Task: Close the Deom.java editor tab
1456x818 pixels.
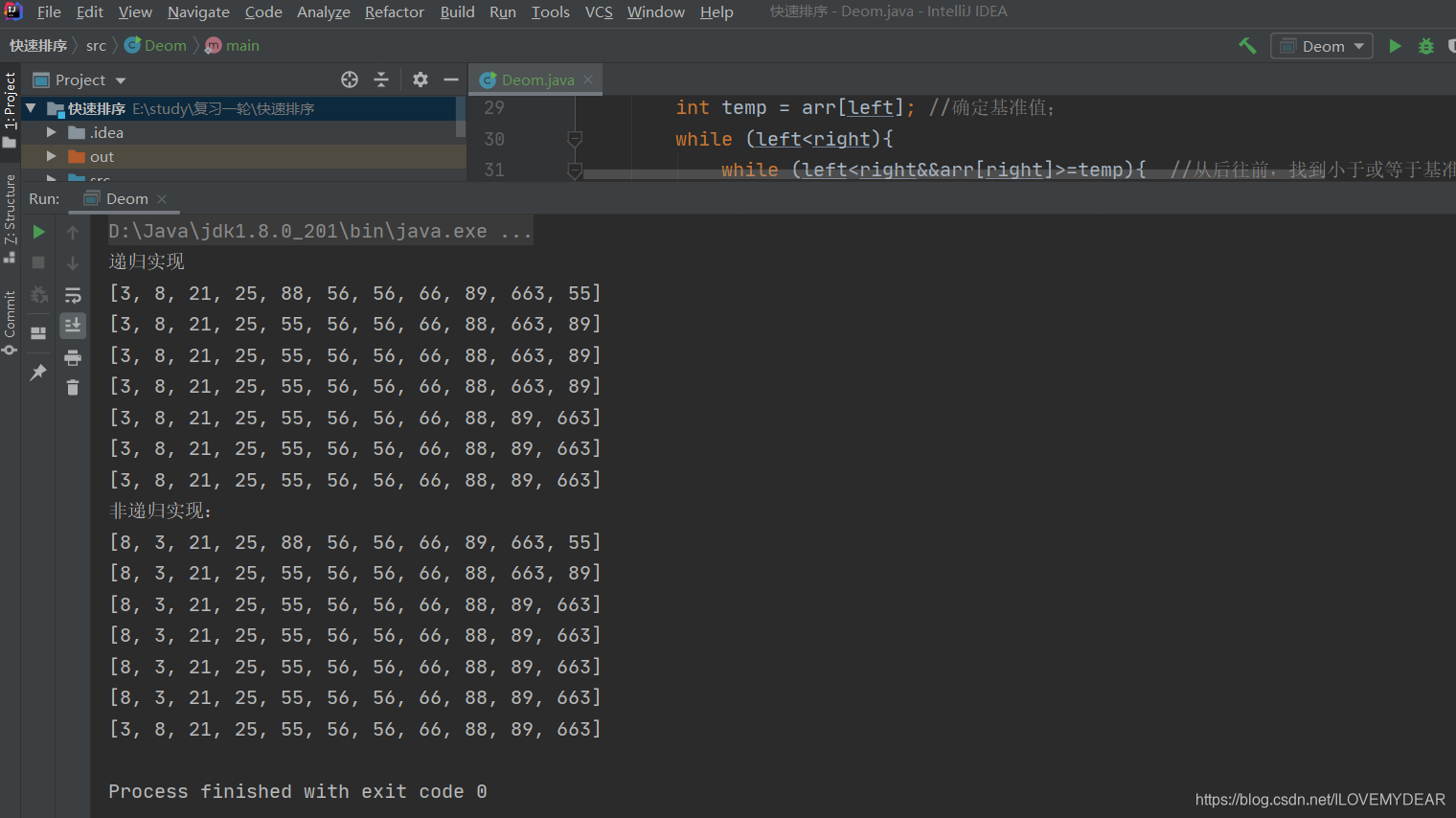Action: pos(588,80)
